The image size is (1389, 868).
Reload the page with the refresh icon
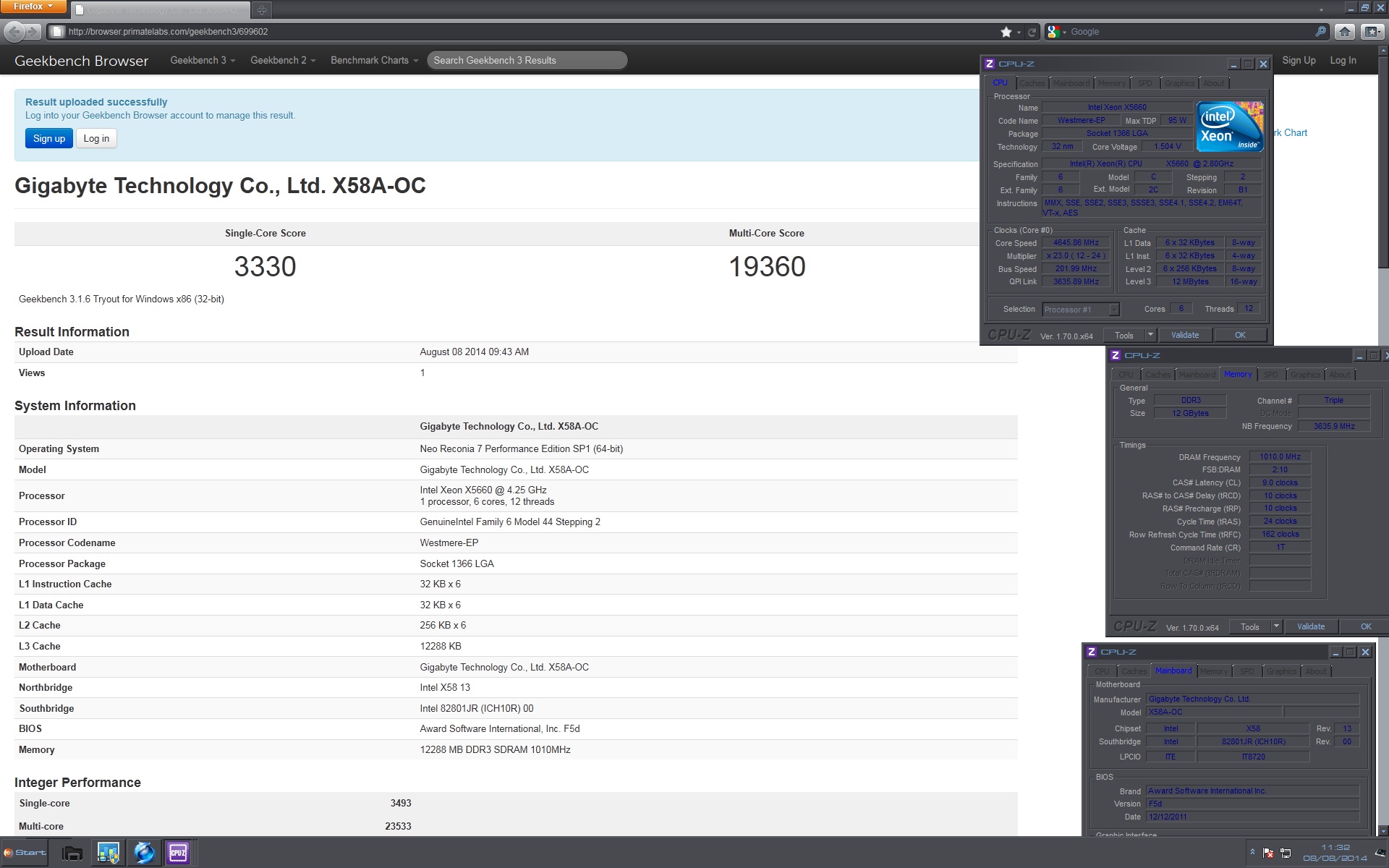pyautogui.click(x=1032, y=32)
